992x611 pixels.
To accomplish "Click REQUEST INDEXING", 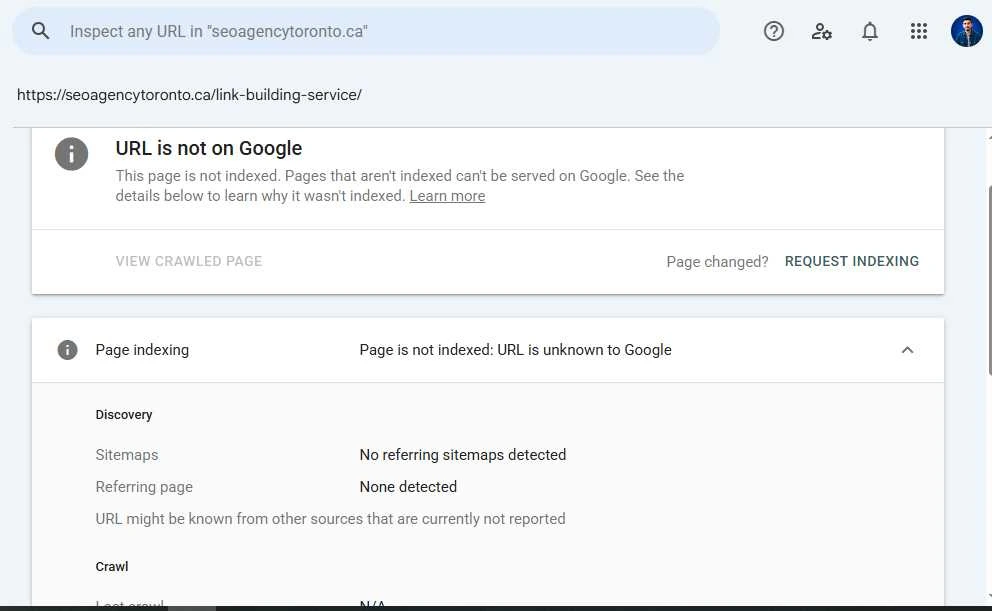I will [852, 261].
